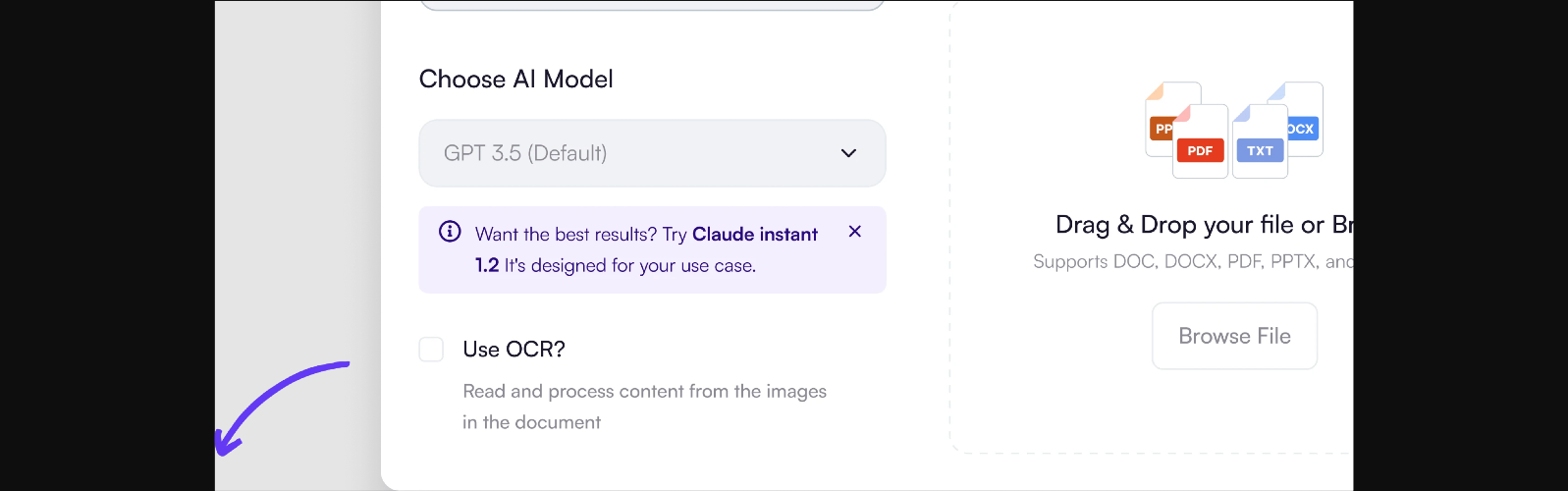Click the 'Claude instant 1.2' bold link
Viewport: 1568px width, 491px height.
pos(754,235)
